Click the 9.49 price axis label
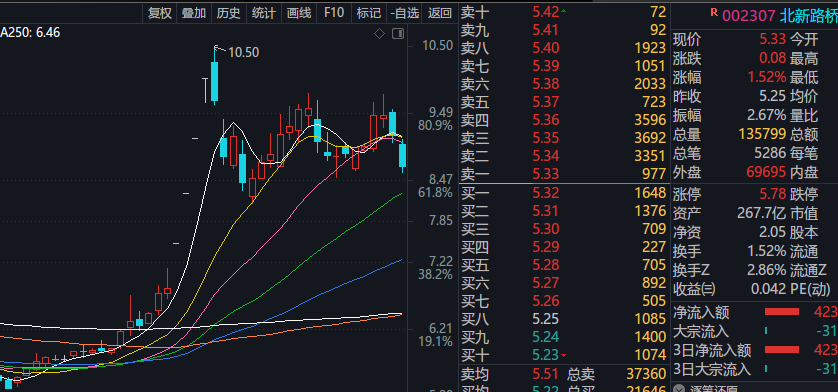 440,112
